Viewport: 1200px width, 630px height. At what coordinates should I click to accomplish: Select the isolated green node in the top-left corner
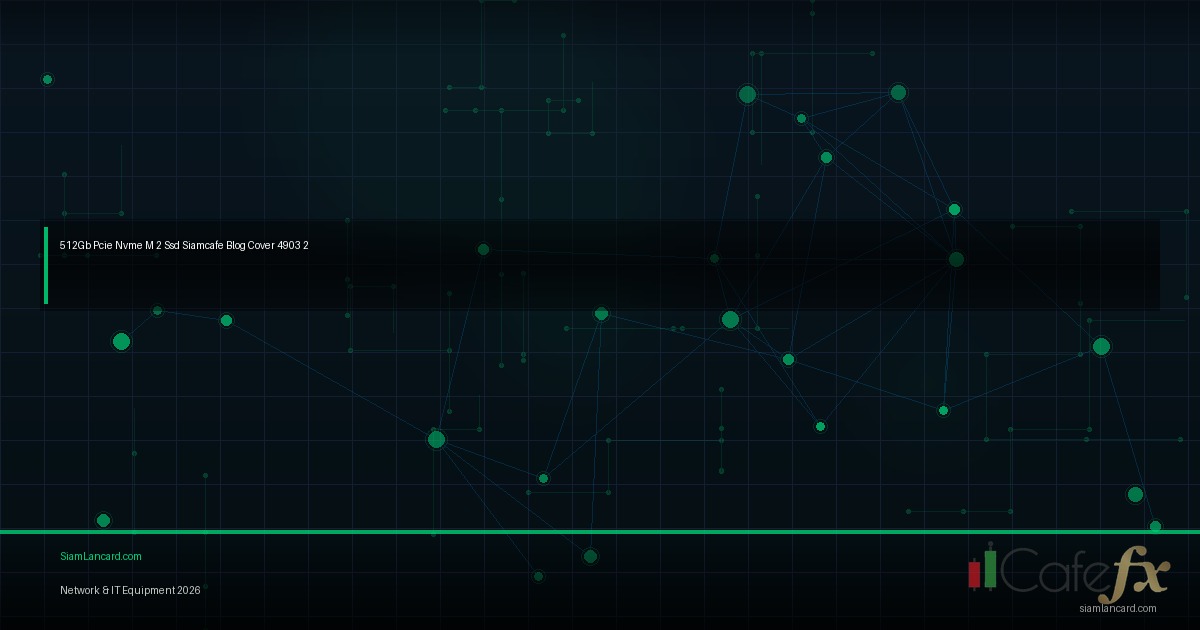click(x=47, y=79)
